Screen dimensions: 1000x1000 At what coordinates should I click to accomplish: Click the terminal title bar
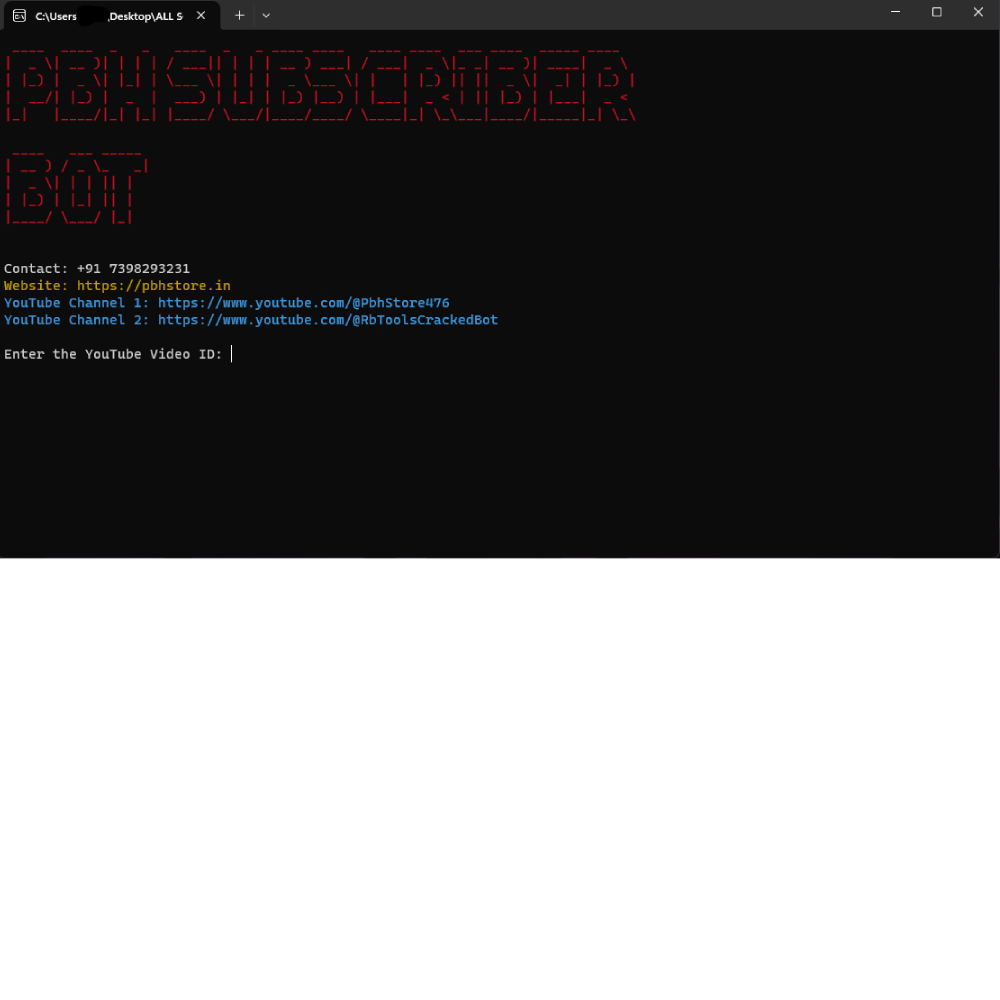(x=550, y=15)
